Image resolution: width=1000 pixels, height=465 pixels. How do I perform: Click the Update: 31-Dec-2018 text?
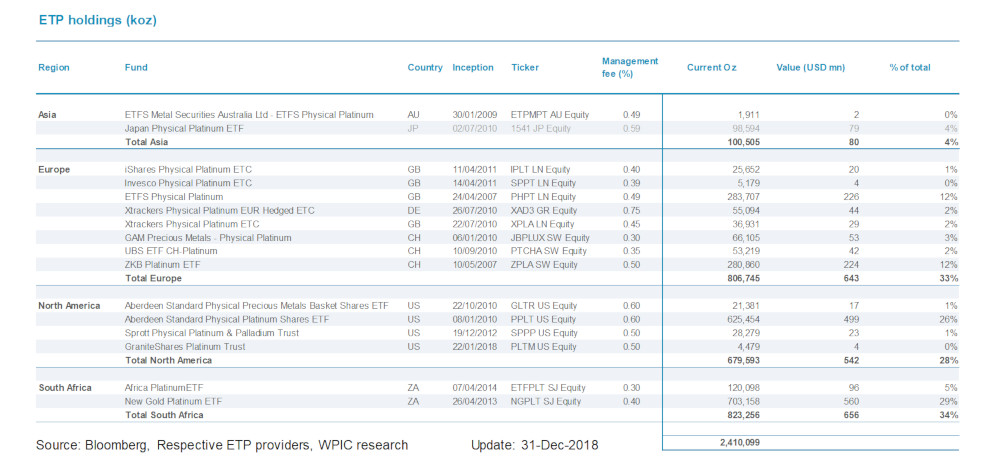click(x=534, y=445)
